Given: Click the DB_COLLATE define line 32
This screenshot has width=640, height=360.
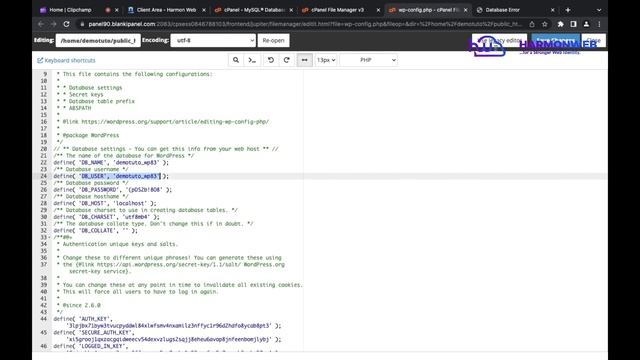Looking at the screenshot, I should point(96,230).
